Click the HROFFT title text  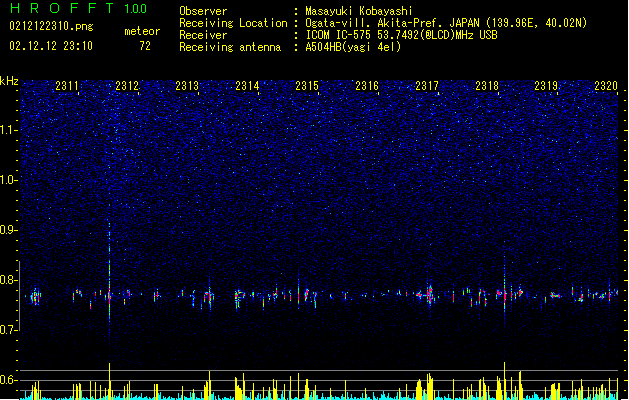(62, 8)
